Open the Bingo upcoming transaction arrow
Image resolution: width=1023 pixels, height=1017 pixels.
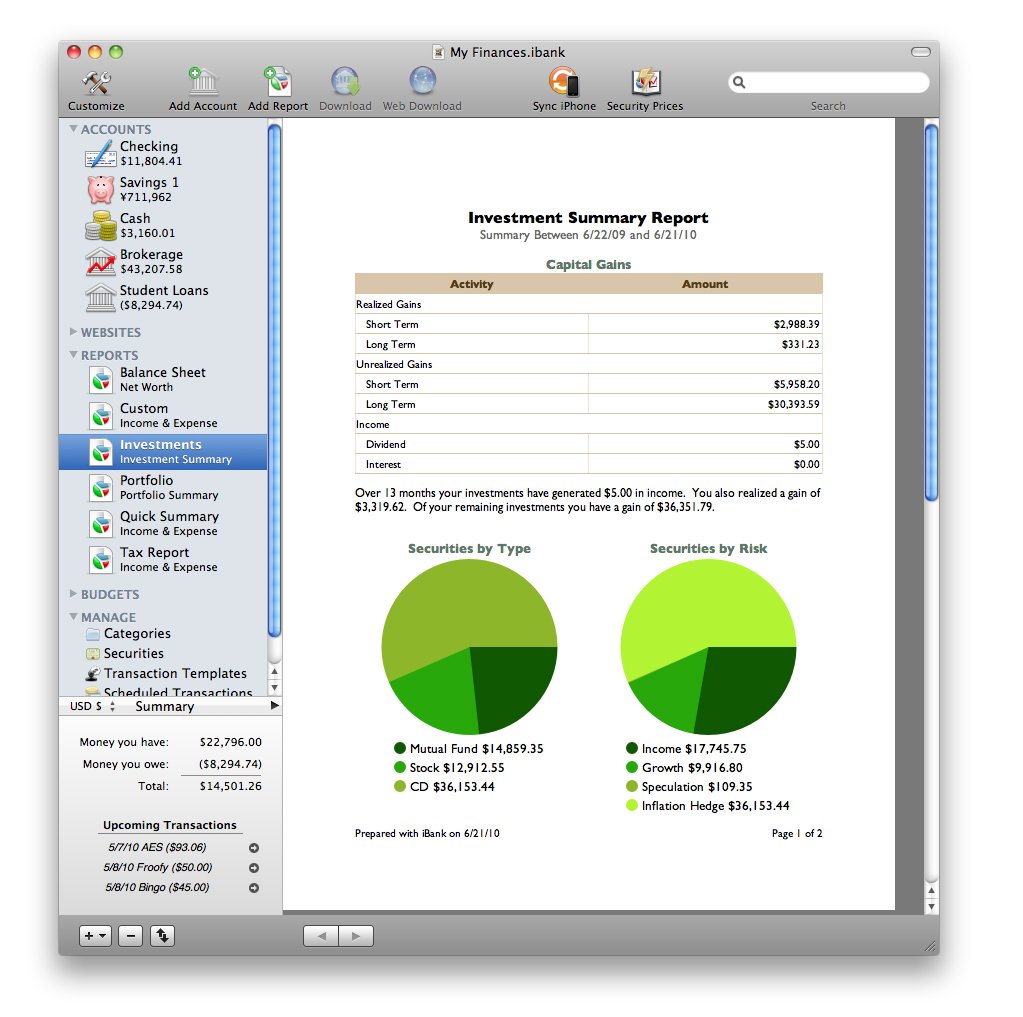pyautogui.click(x=254, y=888)
